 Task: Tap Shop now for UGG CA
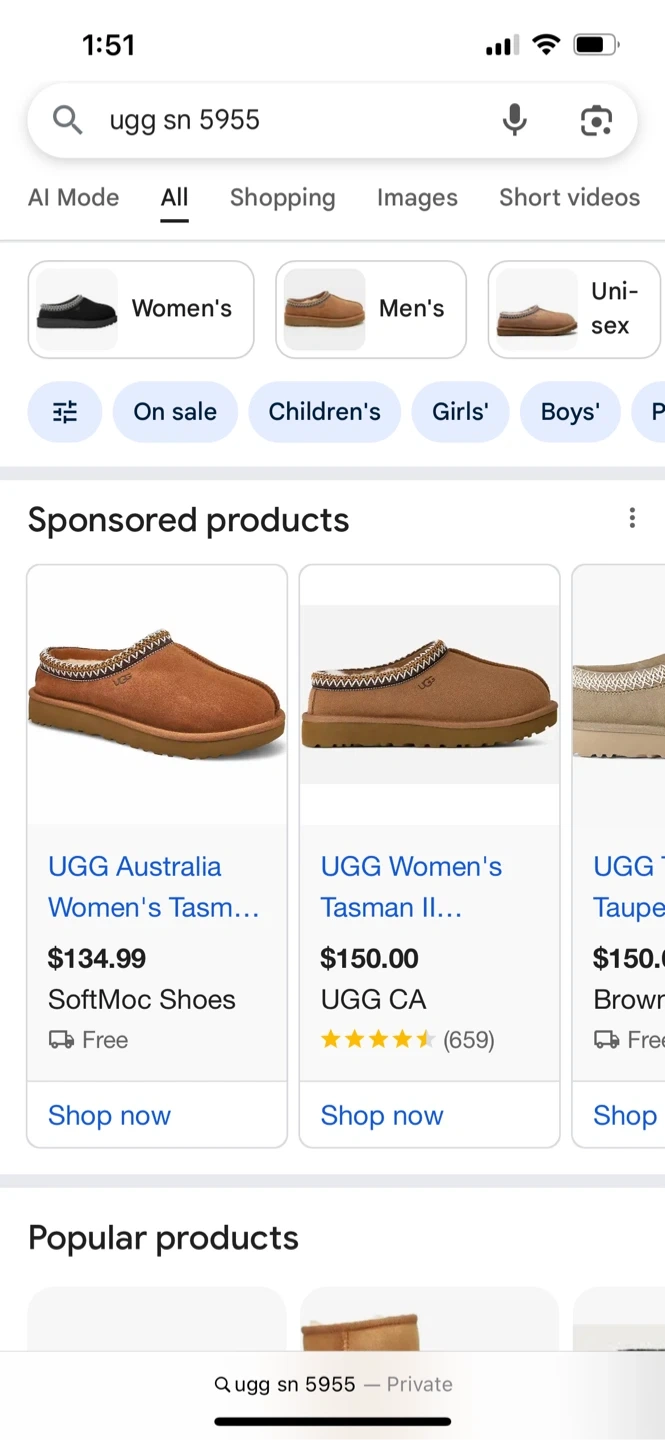[x=382, y=1115]
